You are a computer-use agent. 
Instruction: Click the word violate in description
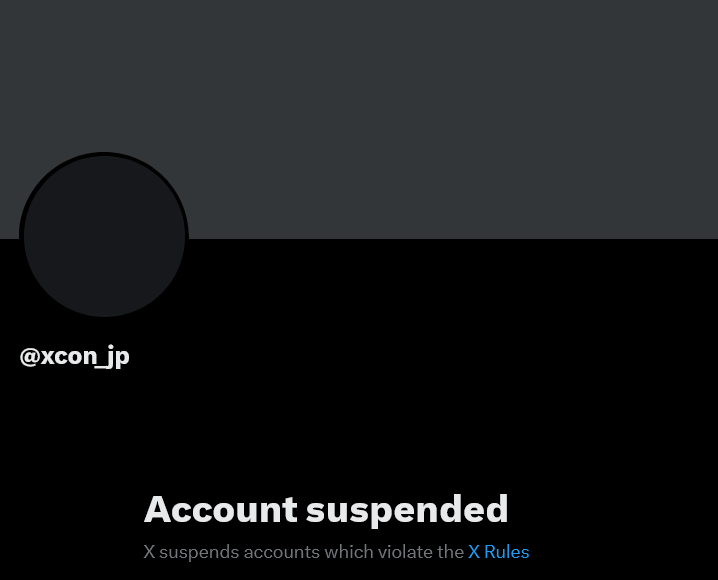[x=402, y=552]
